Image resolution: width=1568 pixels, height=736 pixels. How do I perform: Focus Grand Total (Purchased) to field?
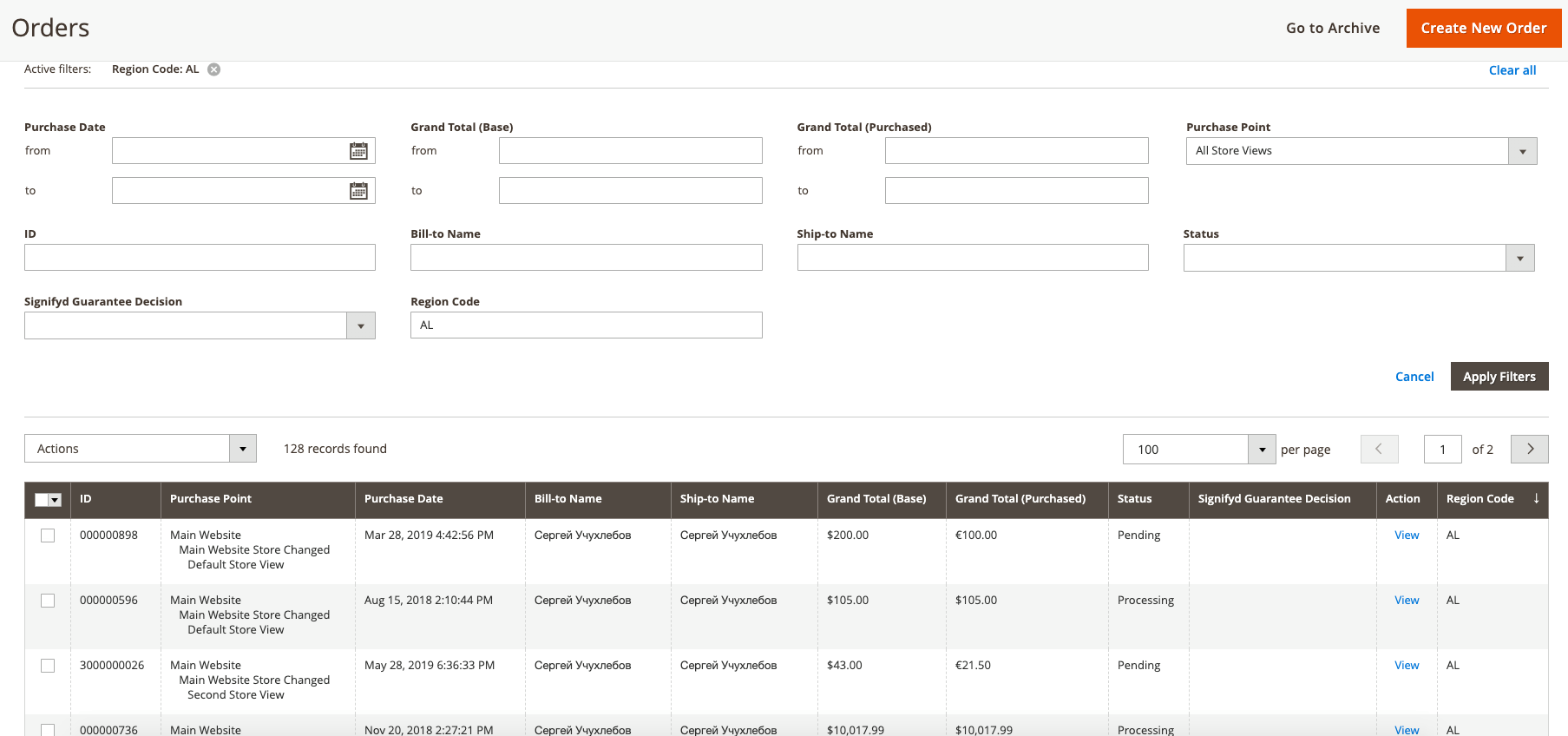pos(1017,191)
